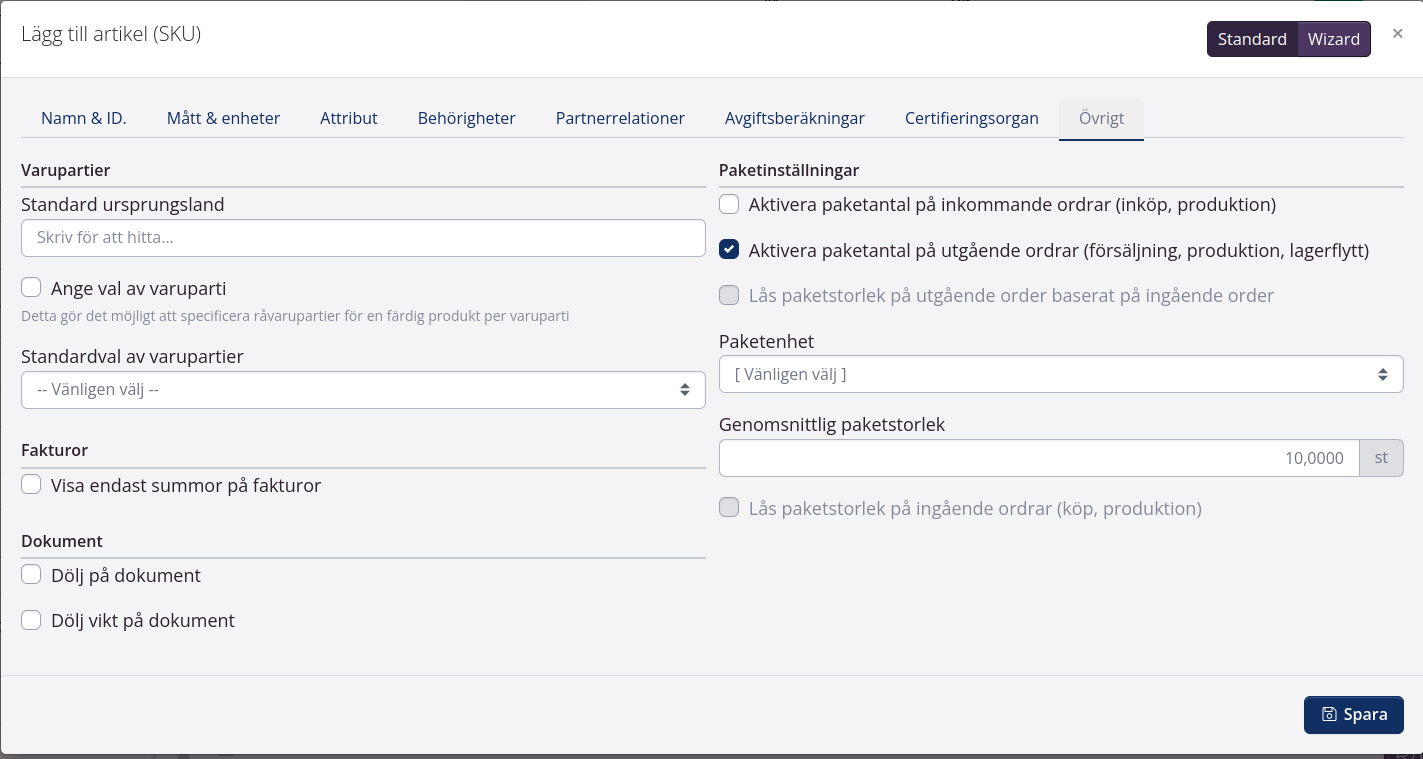Enable Ange val av varuparti checkbox
This screenshot has width=1423, height=759.
(x=31, y=289)
